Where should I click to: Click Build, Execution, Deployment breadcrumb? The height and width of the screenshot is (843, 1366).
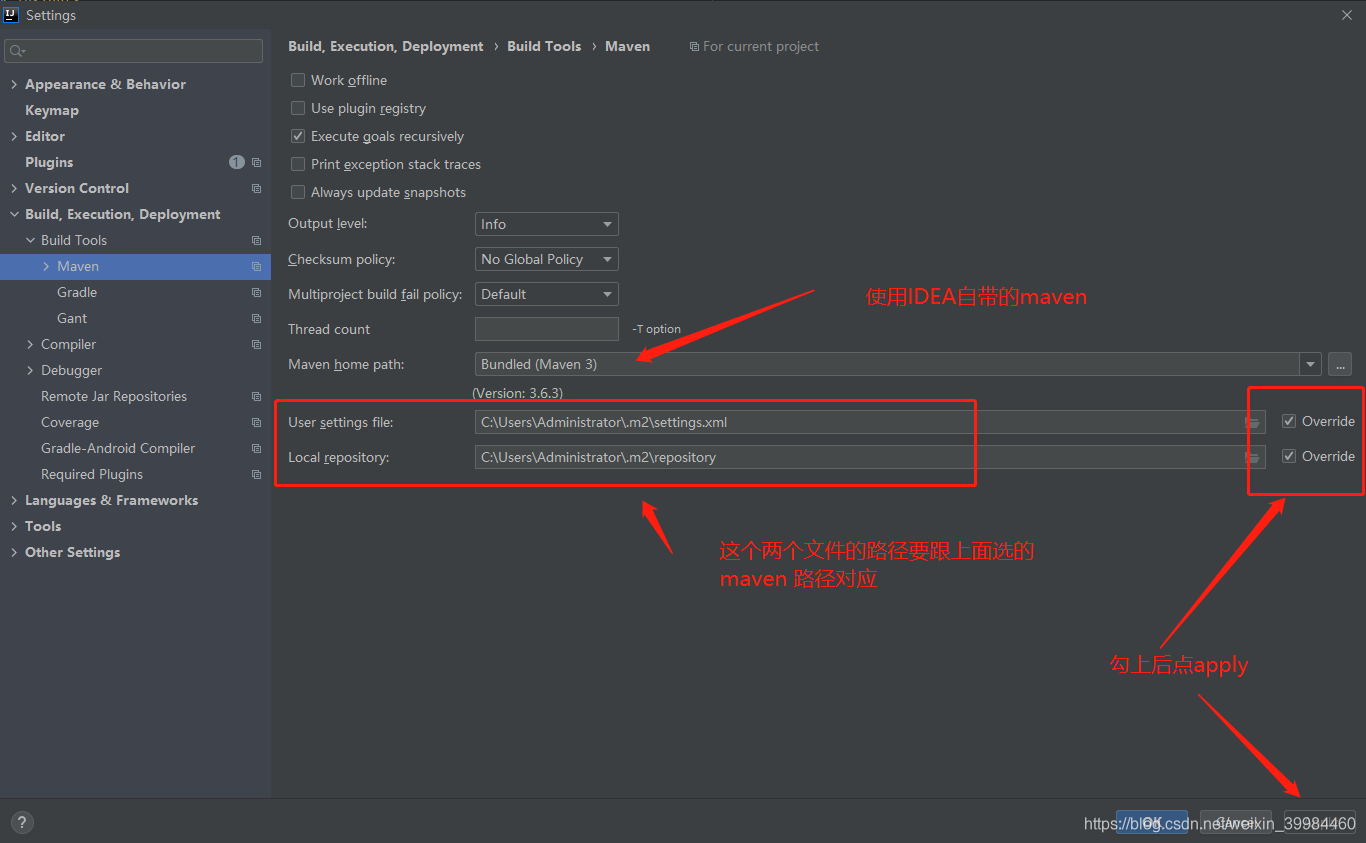click(x=386, y=46)
